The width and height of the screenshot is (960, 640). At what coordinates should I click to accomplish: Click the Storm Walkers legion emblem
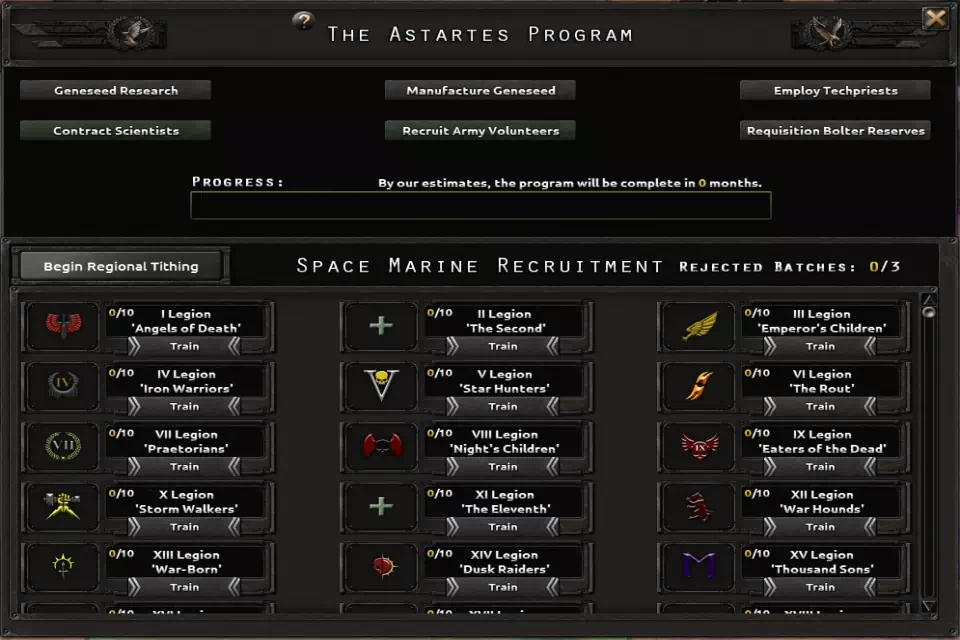click(x=61, y=507)
